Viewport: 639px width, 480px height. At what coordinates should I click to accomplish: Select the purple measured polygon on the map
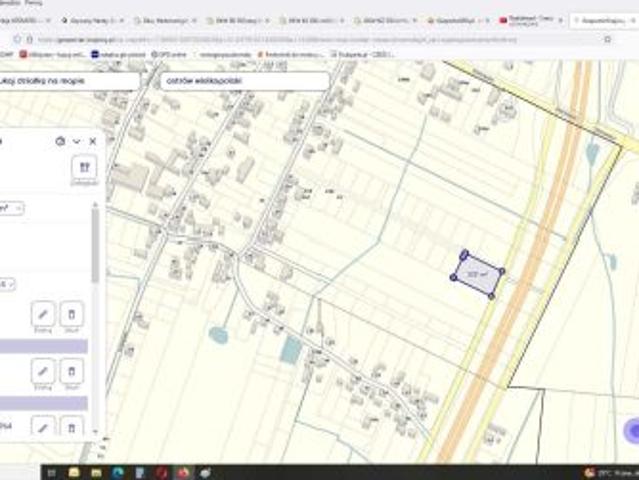click(x=478, y=275)
